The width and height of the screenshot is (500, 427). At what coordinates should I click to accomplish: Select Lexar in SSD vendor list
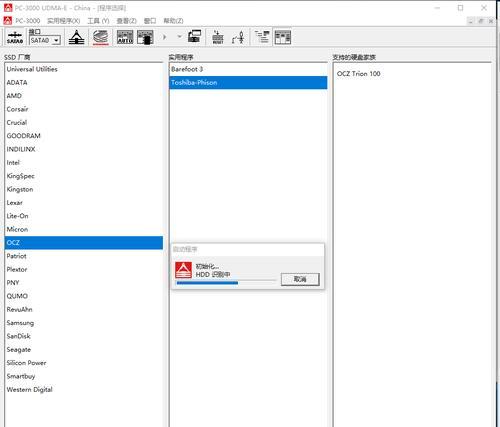84,203
